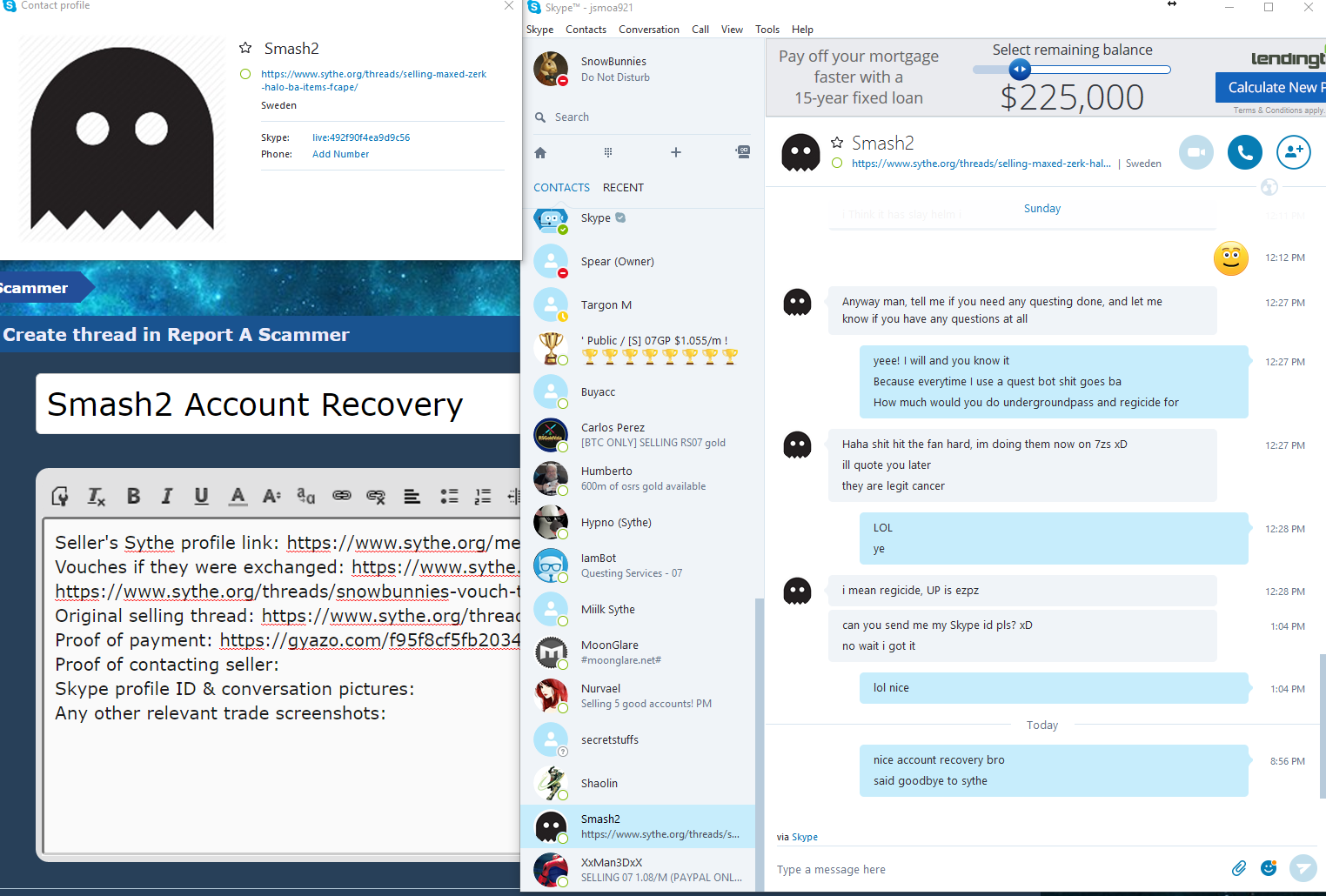The image size is (1326, 896).
Task: Select XxMan3DxX contact
Action: pyautogui.click(x=639, y=870)
